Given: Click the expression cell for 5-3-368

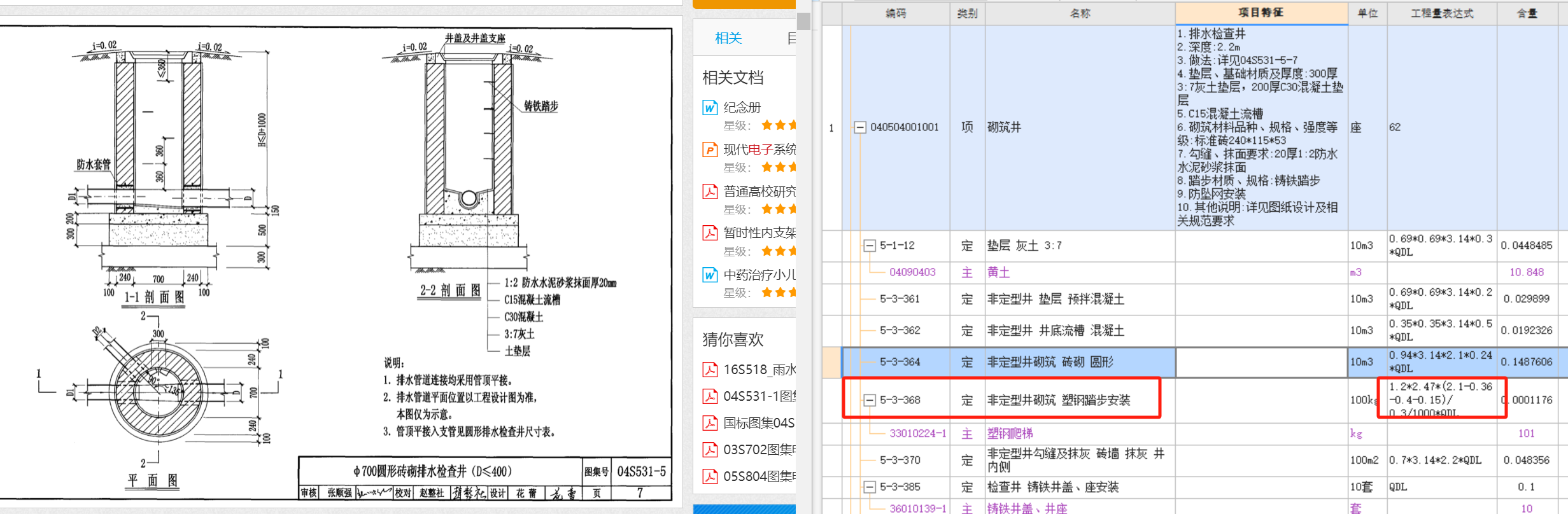Looking at the screenshot, I should [1442, 400].
